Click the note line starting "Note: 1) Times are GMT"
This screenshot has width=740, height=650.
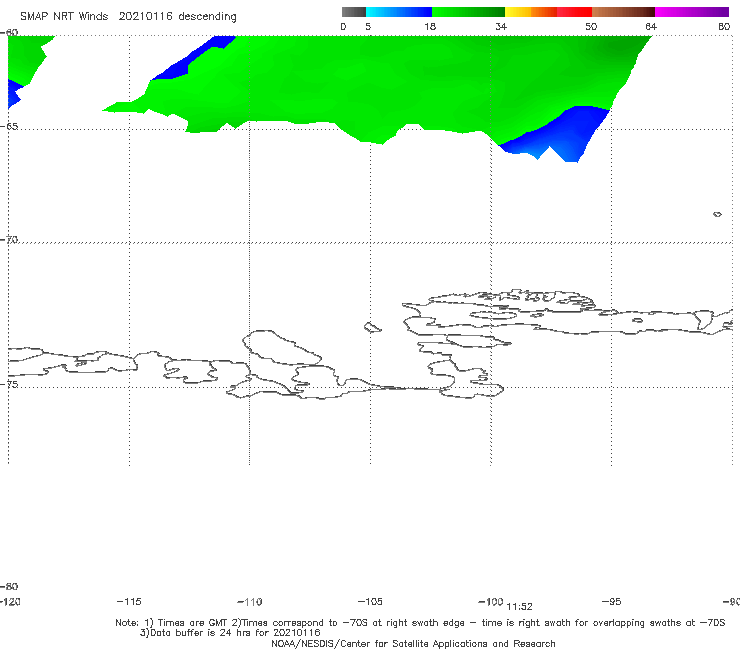420,623
